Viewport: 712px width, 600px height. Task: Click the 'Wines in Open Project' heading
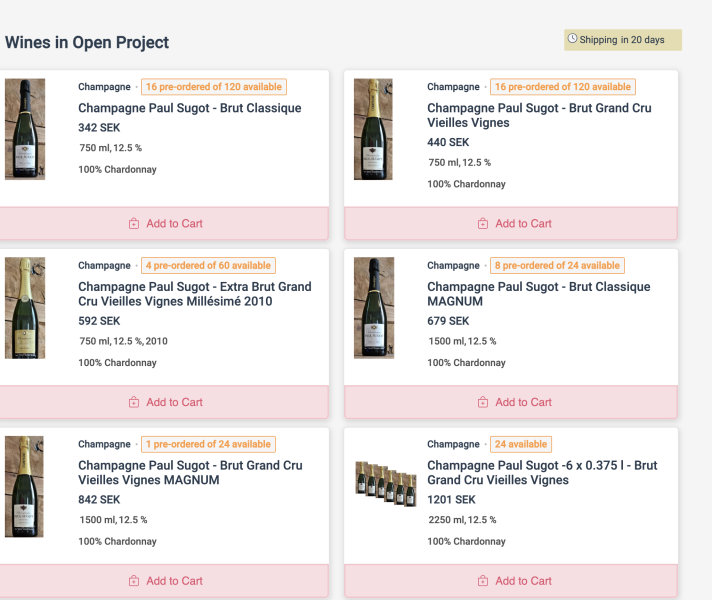click(x=87, y=42)
